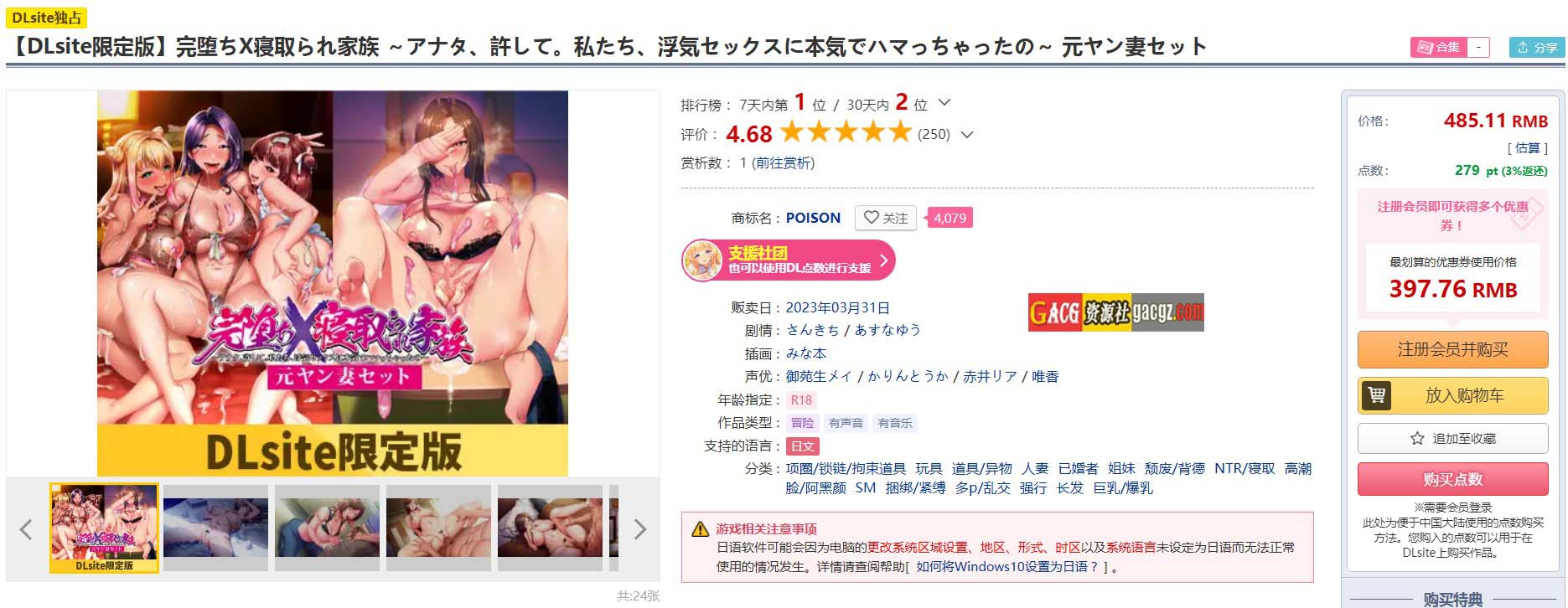The height and width of the screenshot is (608, 1568).
Task: Click the 购买点数 button
Action: point(1452,479)
